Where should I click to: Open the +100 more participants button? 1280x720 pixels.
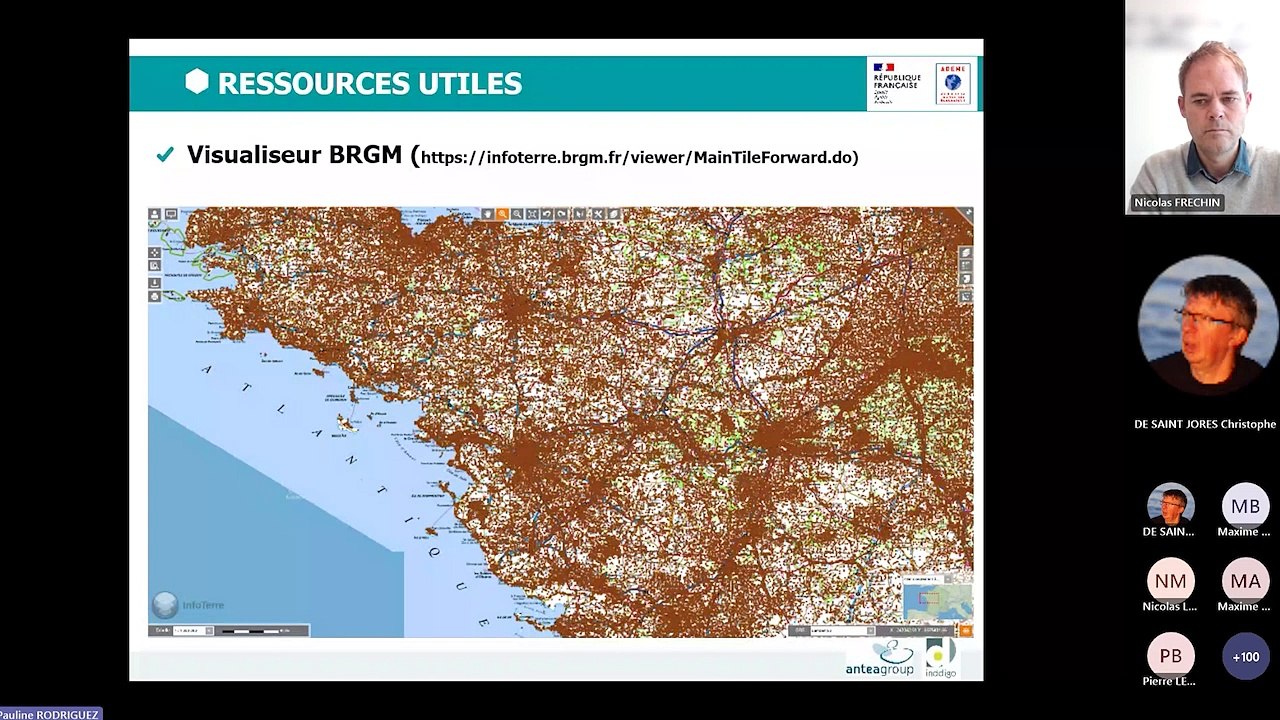click(x=1245, y=657)
